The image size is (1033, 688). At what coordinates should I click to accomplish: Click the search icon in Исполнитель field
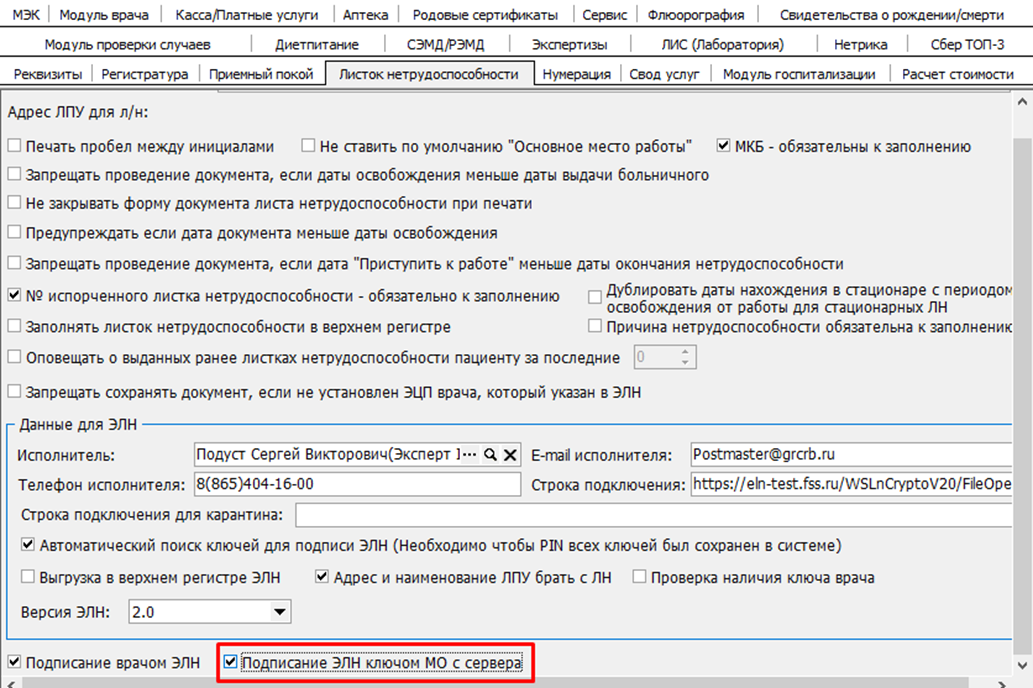[x=490, y=455]
